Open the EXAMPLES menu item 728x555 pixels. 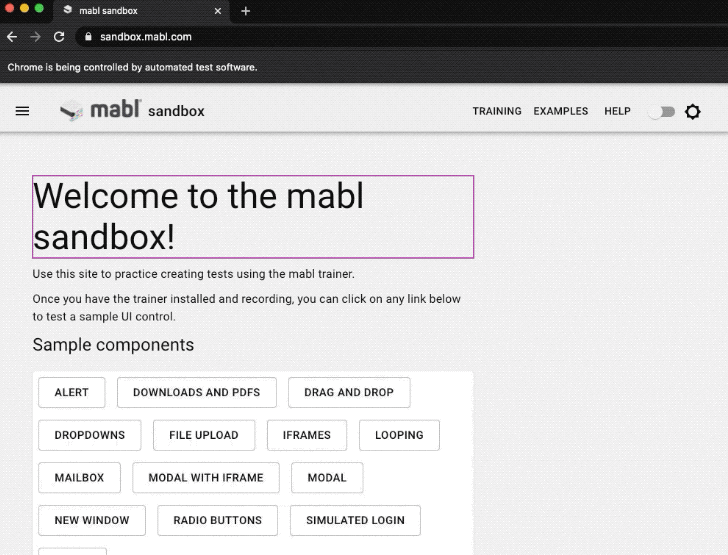pyautogui.click(x=560, y=111)
